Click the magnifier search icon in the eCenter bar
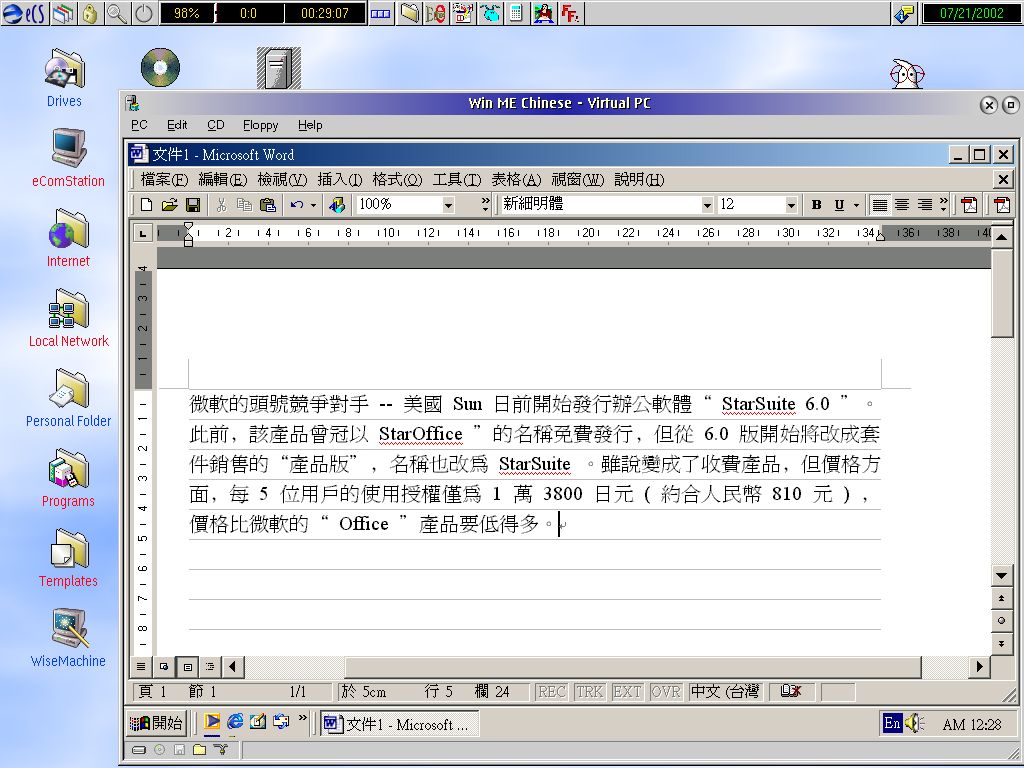 (117, 13)
